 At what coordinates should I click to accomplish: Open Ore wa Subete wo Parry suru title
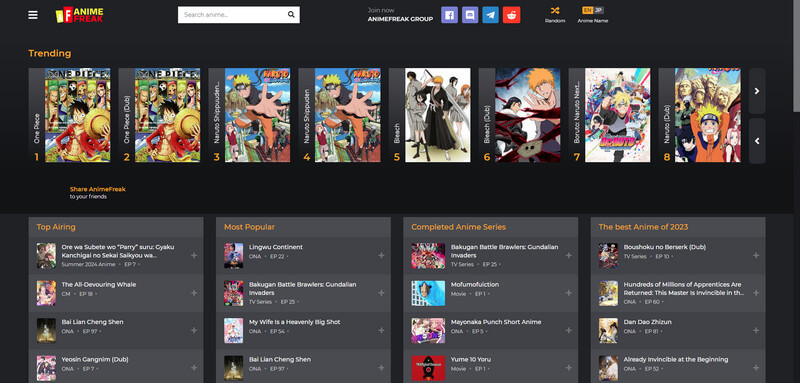pos(118,251)
